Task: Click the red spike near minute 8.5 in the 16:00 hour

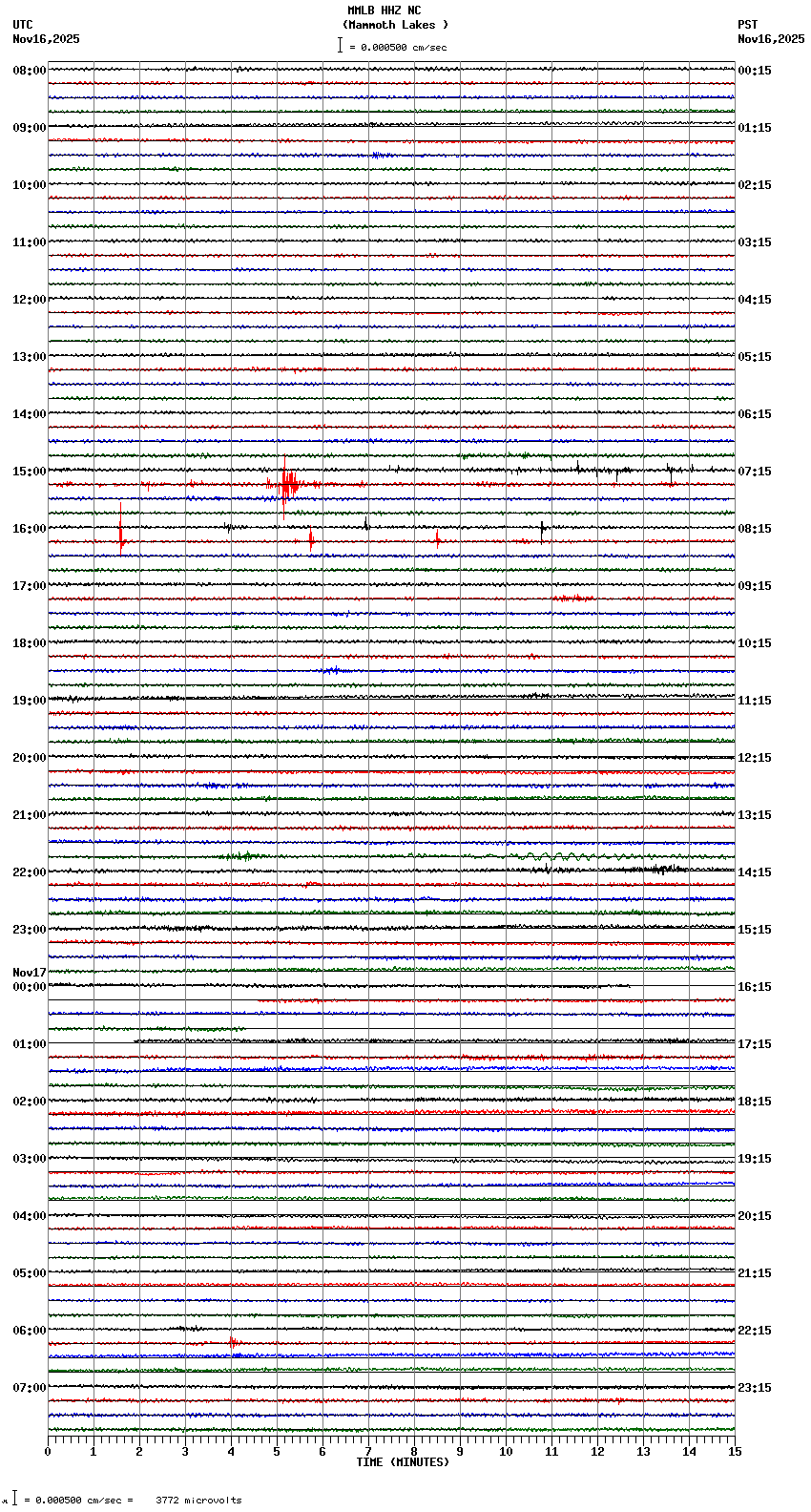Action: click(x=438, y=540)
